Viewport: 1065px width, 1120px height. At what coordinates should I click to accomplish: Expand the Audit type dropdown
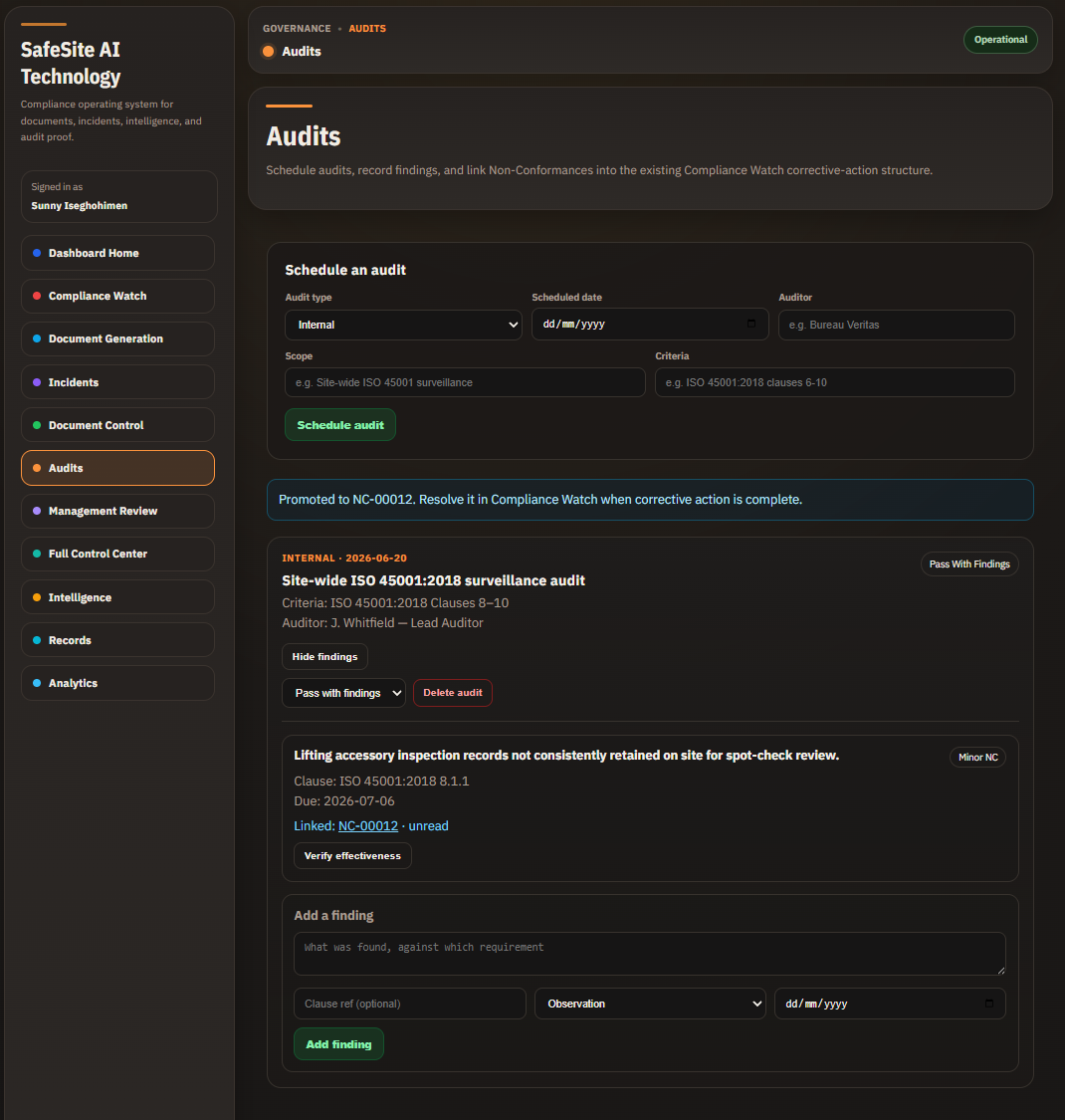click(403, 325)
